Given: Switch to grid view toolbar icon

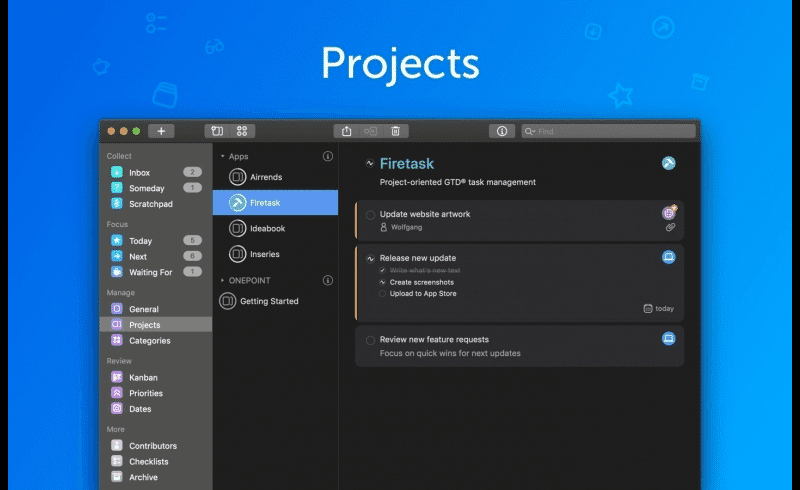Looking at the screenshot, I should click(242, 131).
